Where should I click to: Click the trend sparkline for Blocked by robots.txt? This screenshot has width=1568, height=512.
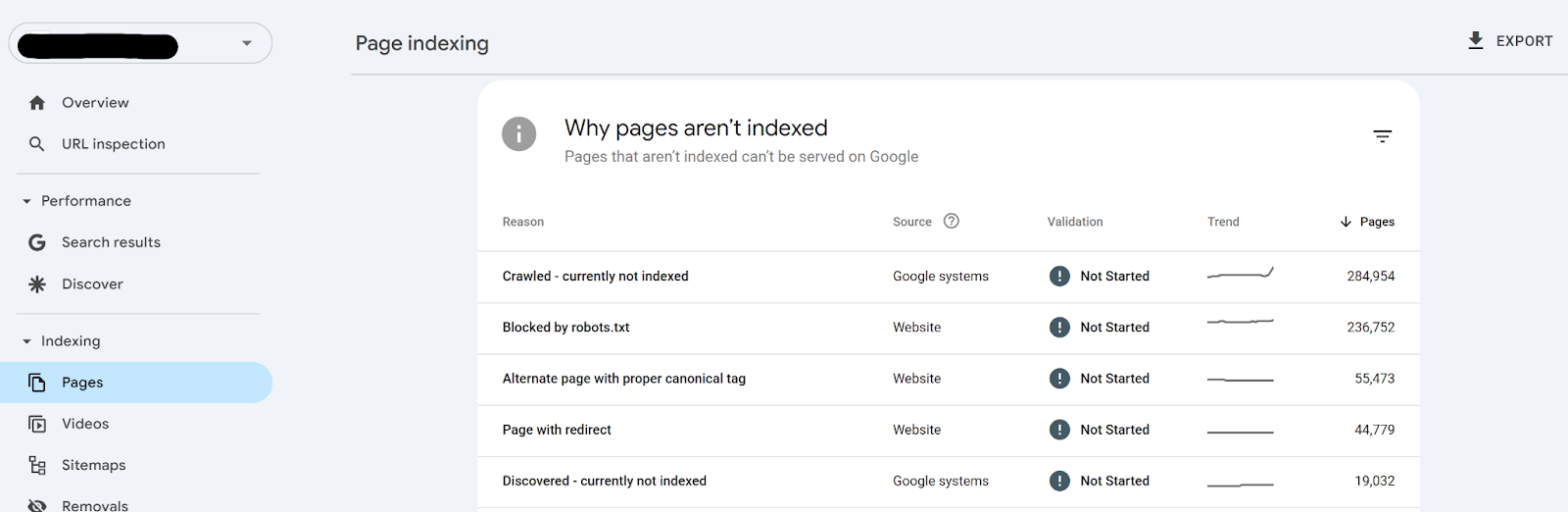pyautogui.click(x=1241, y=322)
